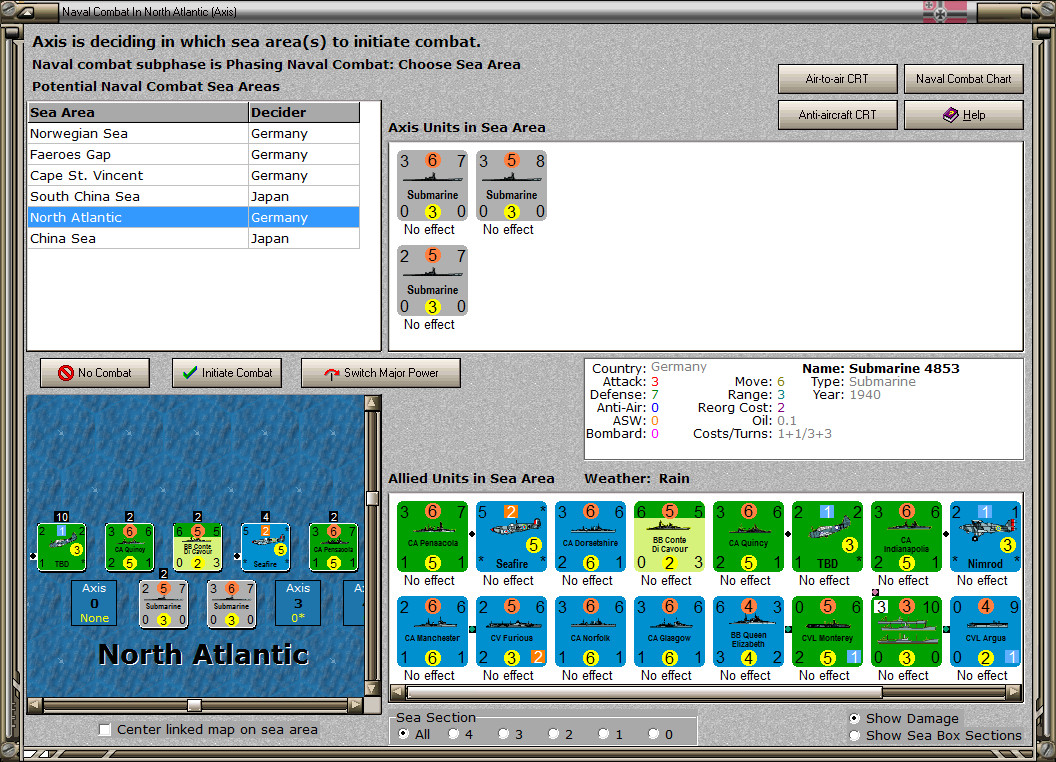Click map vertical scrollbar down arrow
1056x762 pixels.
(372, 689)
